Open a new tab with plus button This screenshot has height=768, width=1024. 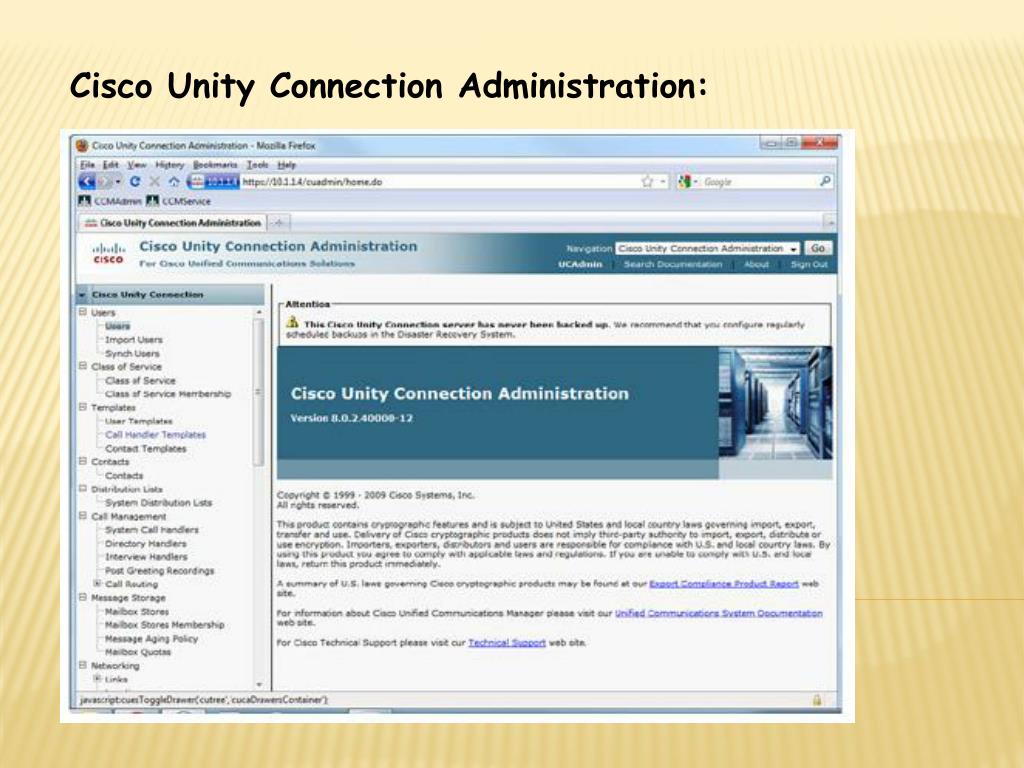[278, 223]
